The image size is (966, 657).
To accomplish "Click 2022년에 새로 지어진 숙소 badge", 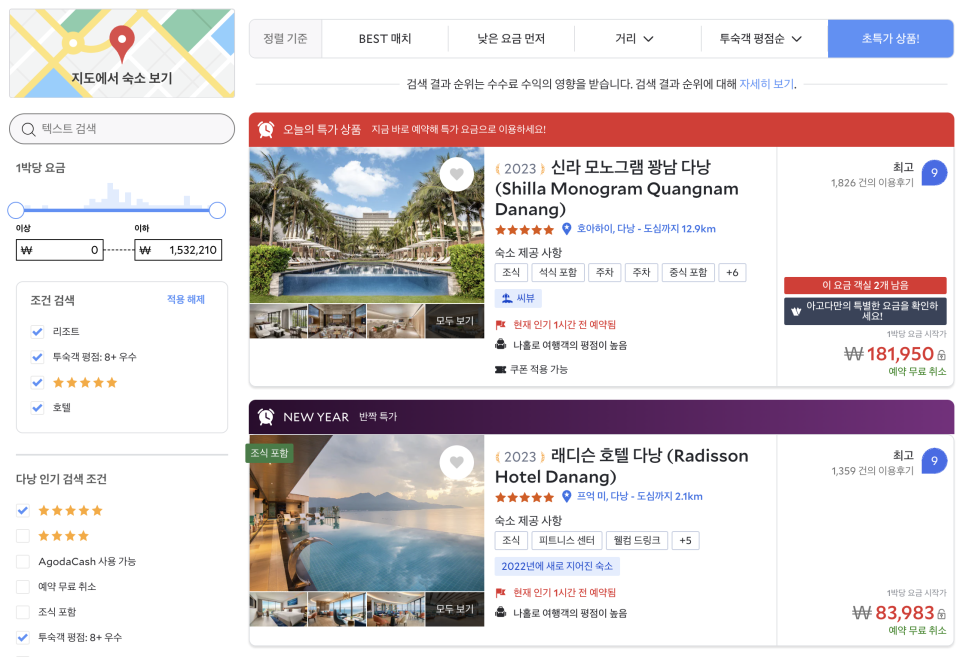I will 557,566.
